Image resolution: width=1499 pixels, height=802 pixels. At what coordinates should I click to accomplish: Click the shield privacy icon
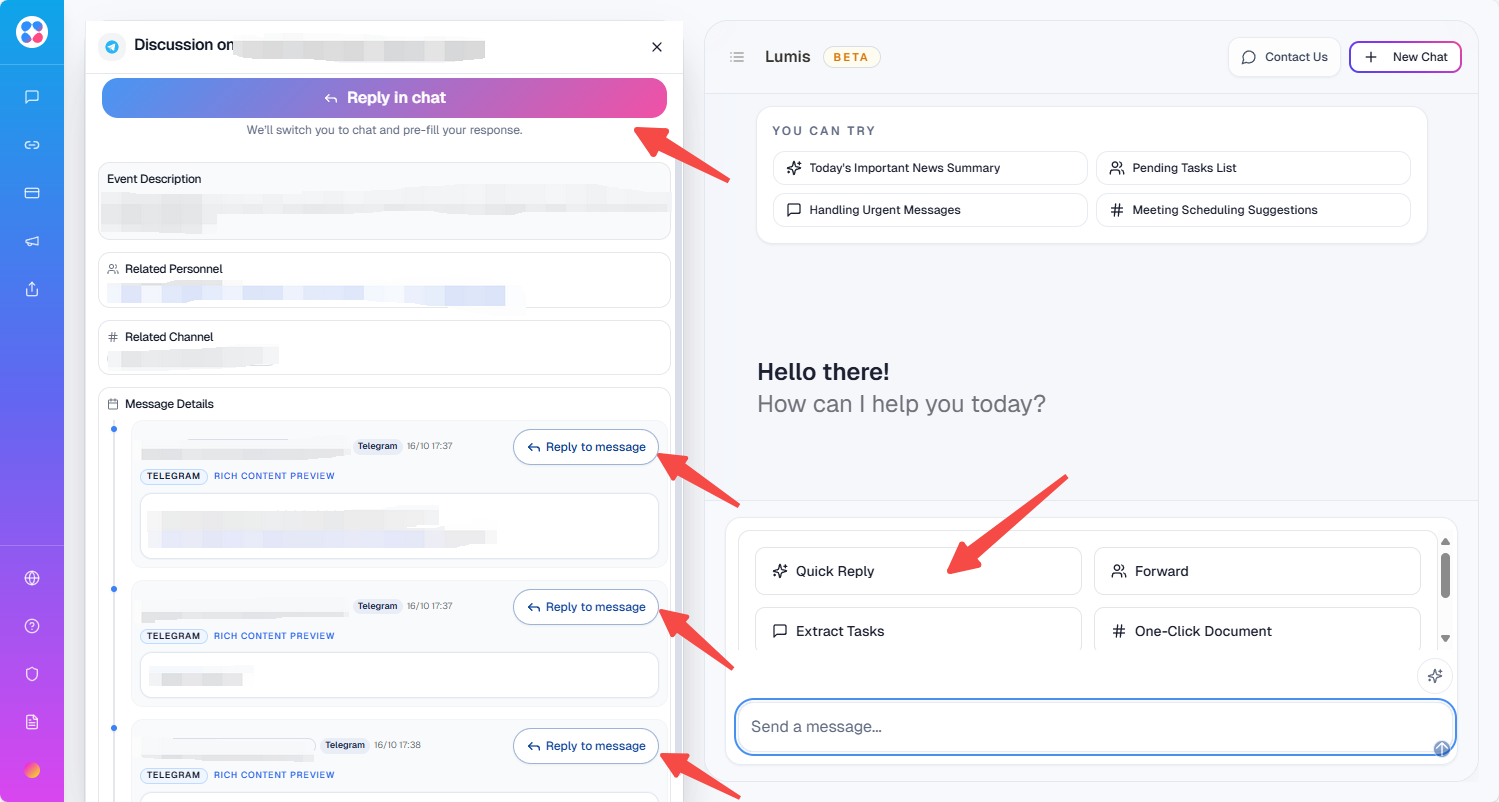[x=32, y=674]
